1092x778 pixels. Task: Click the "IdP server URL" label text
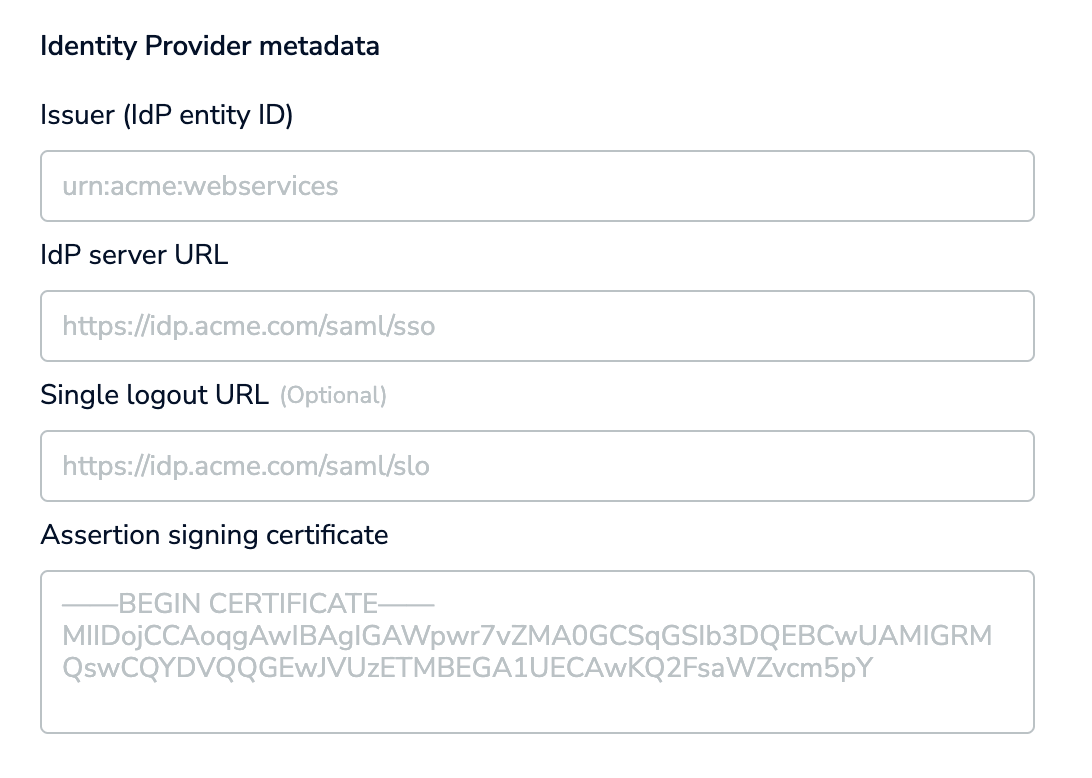pos(134,255)
